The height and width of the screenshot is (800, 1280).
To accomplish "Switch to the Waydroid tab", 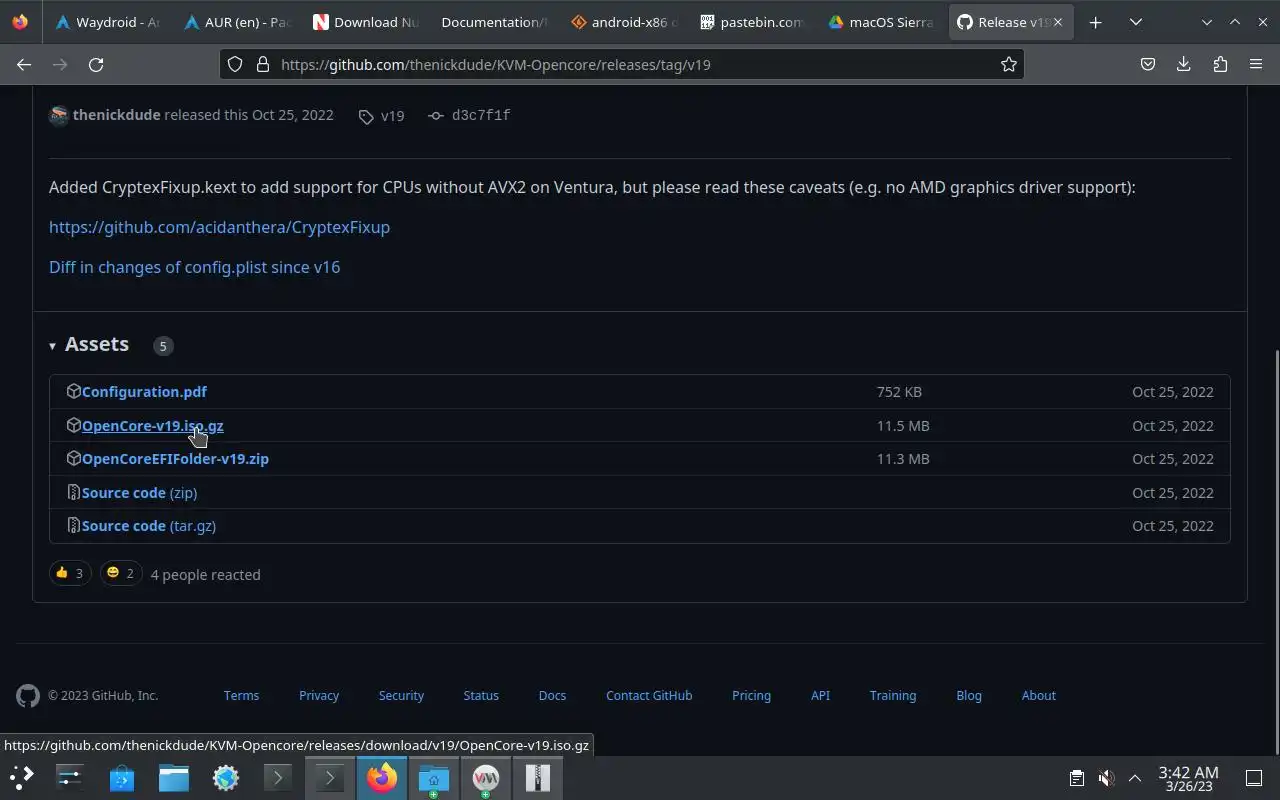I will point(107,22).
